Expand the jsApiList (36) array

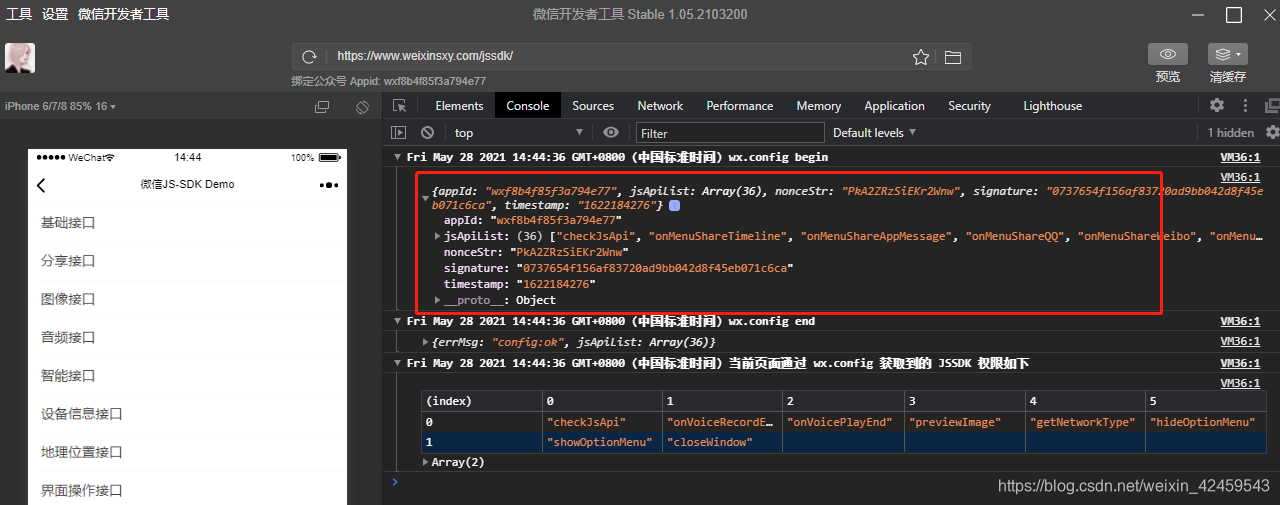click(x=437, y=236)
